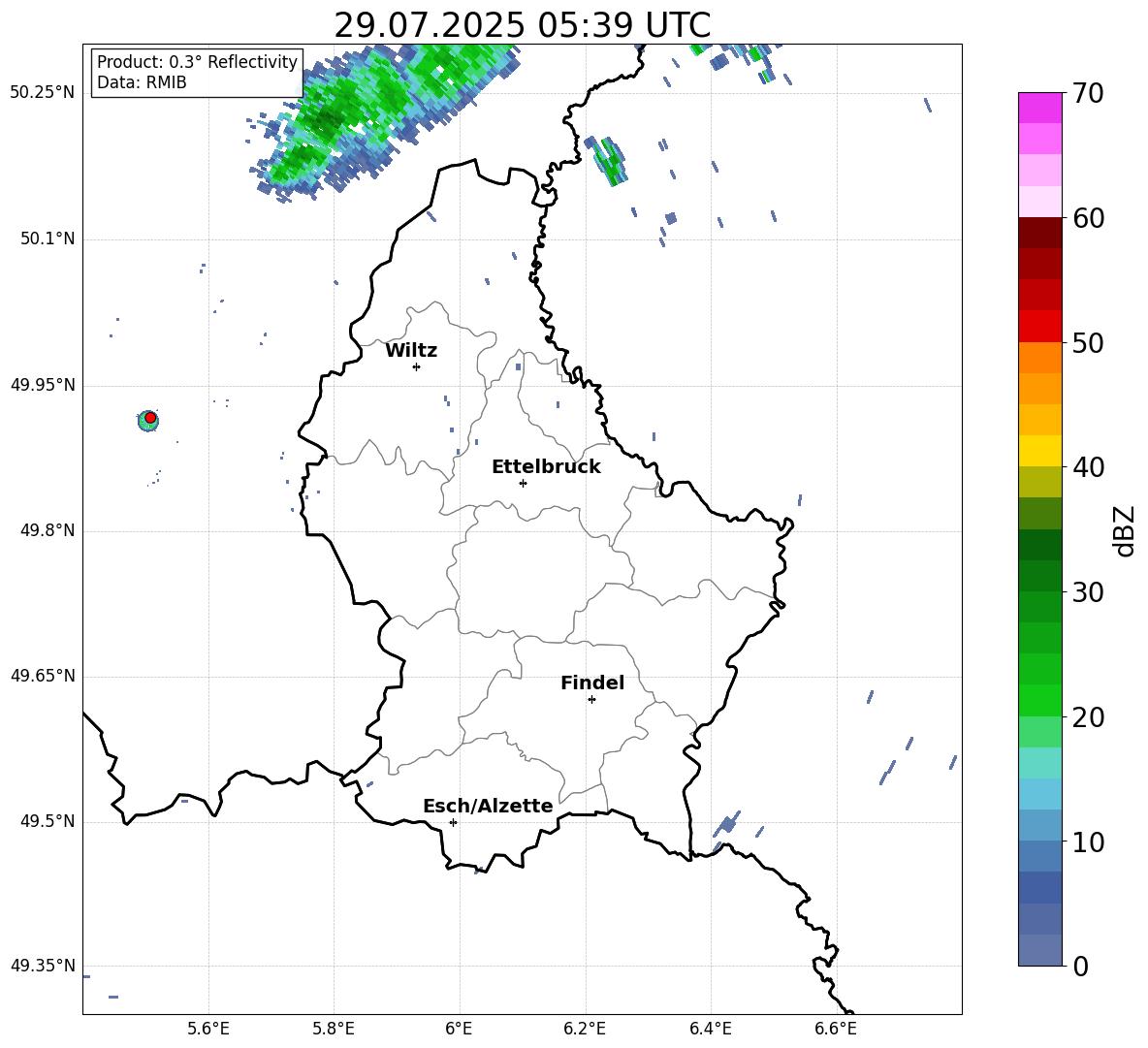Click the red dot radar echo in the west
The width and height of the screenshot is (1148, 1048).
click(x=150, y=418)
